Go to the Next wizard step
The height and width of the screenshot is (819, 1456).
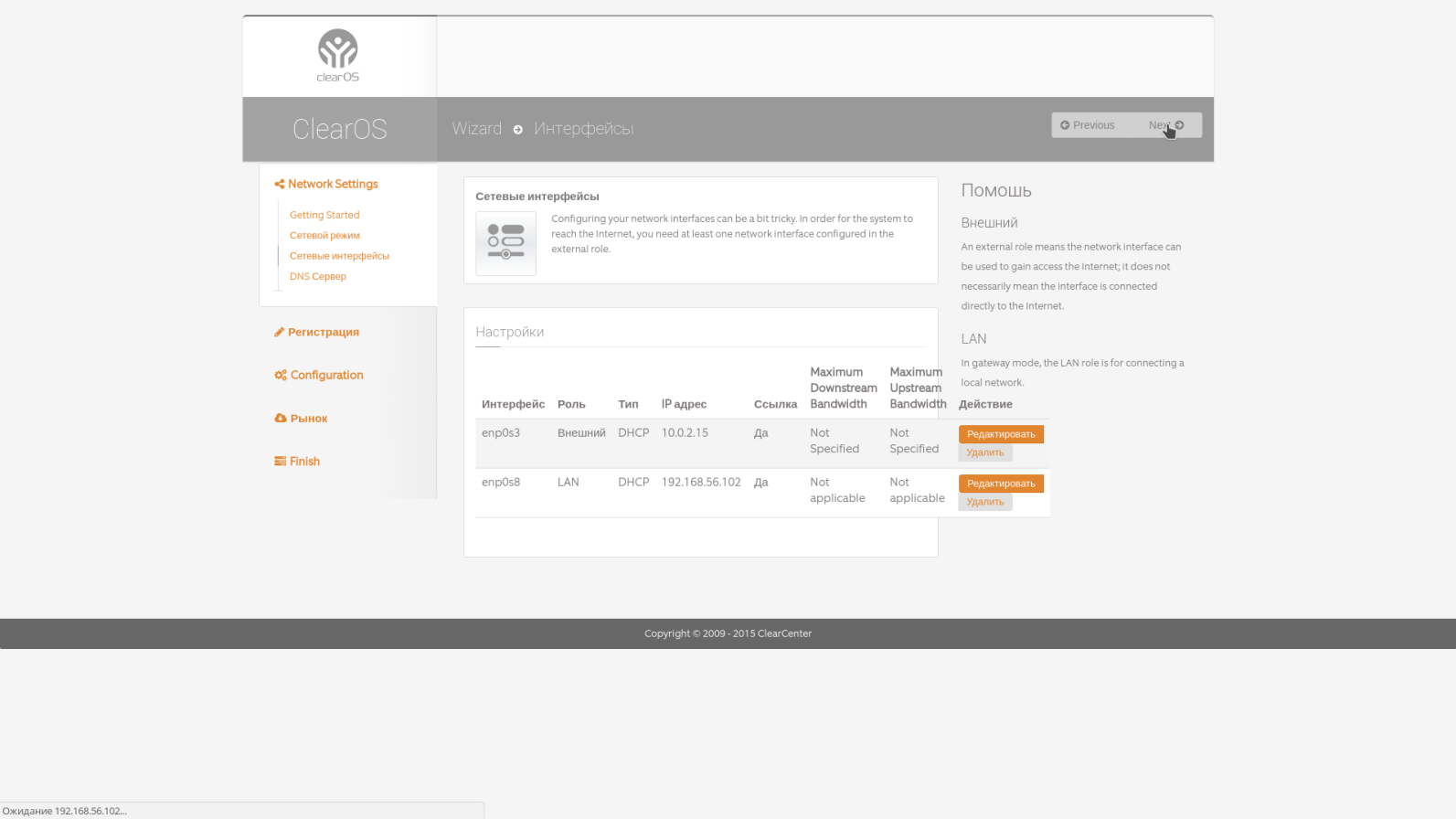[x=1166, y=125]
